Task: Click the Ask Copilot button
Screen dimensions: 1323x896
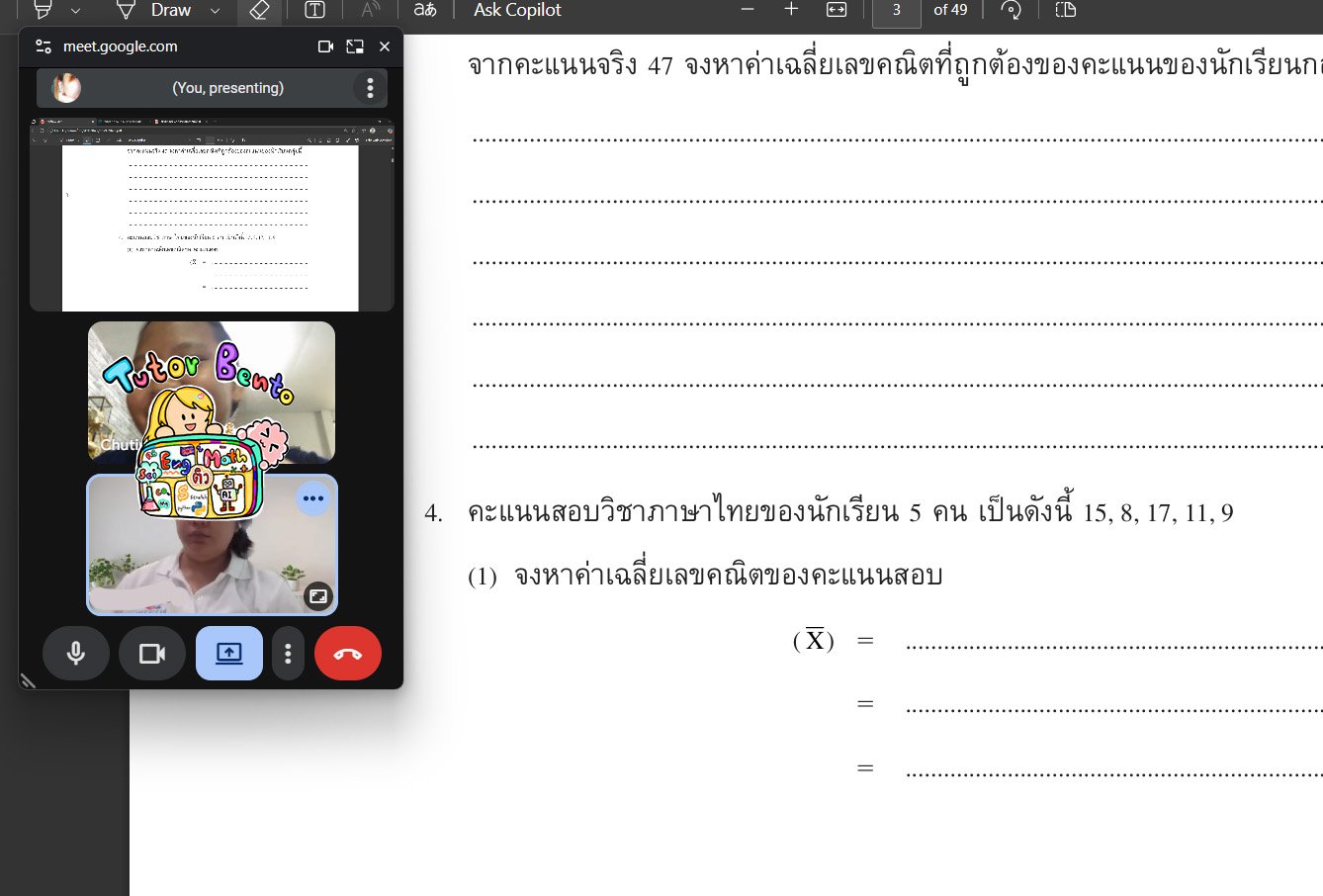Action: pos(517,10)
